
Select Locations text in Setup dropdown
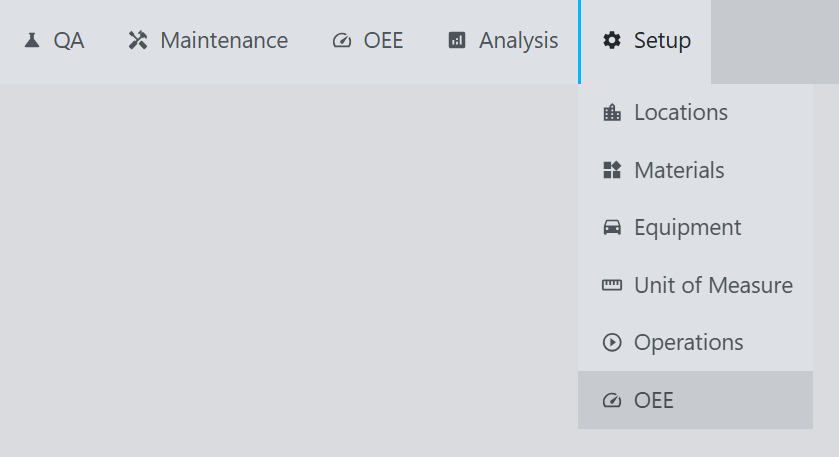[681, 112]
